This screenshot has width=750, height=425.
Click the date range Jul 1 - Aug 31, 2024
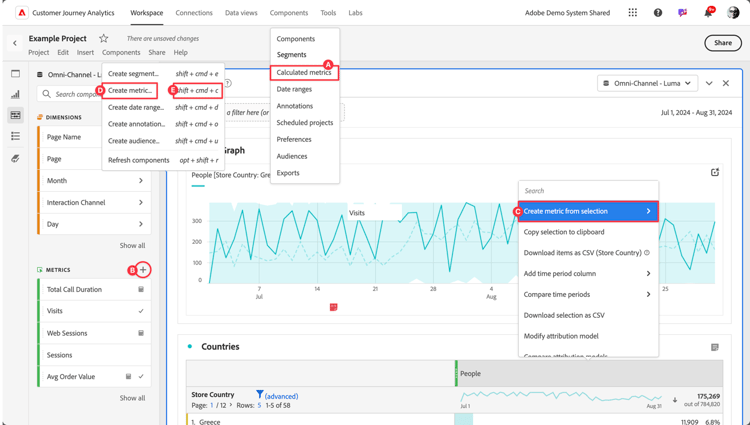(x=696, y=113)
